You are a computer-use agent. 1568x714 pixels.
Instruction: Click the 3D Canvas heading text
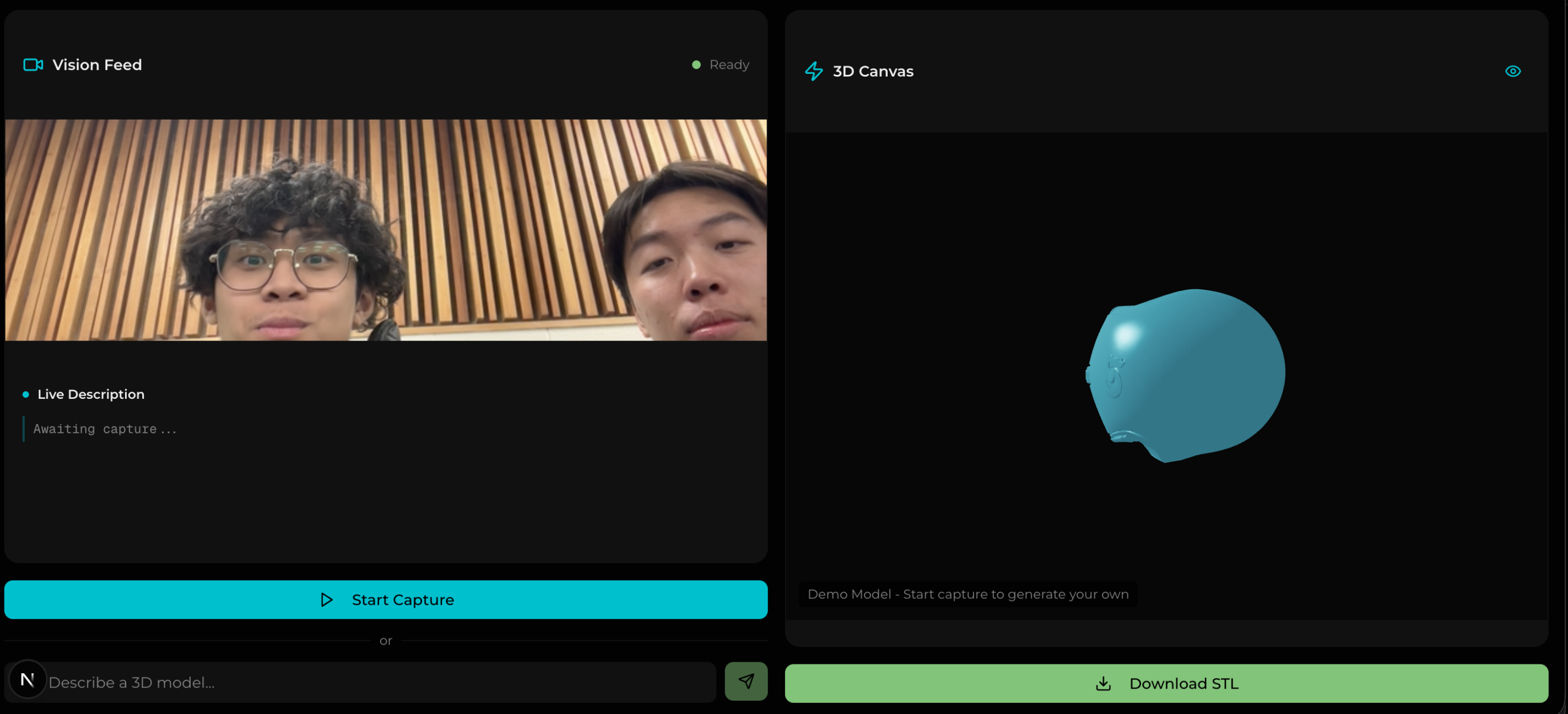tap(872, 71)
